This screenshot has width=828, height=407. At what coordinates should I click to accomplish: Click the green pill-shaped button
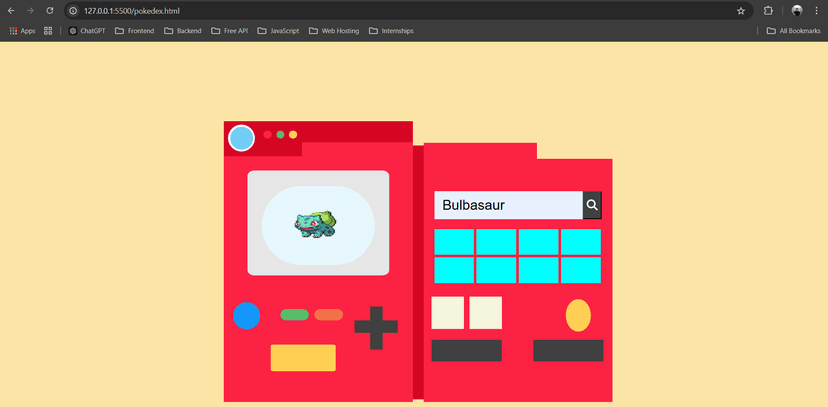(x=295, y=315)
